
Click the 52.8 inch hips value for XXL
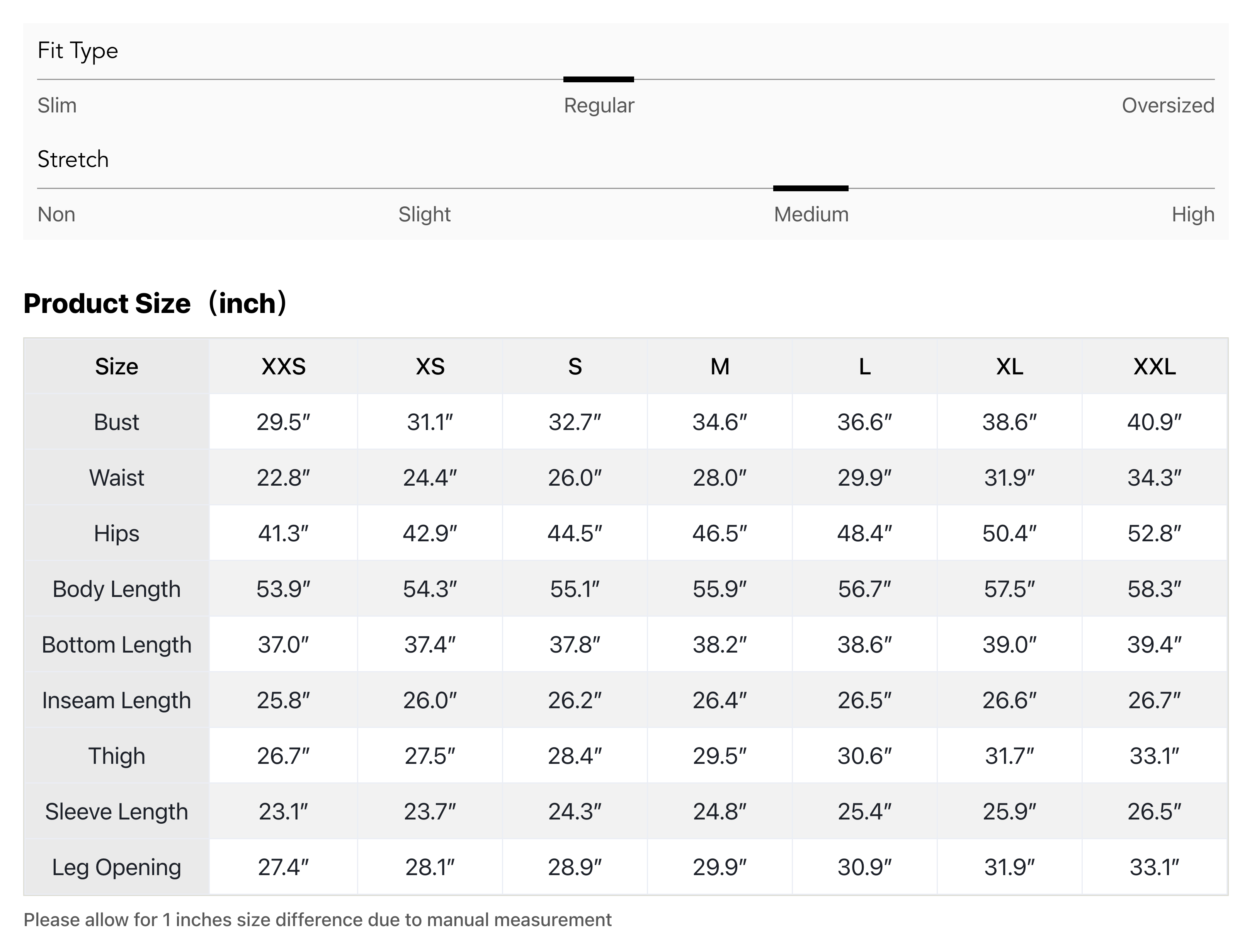coord(1156,533)
